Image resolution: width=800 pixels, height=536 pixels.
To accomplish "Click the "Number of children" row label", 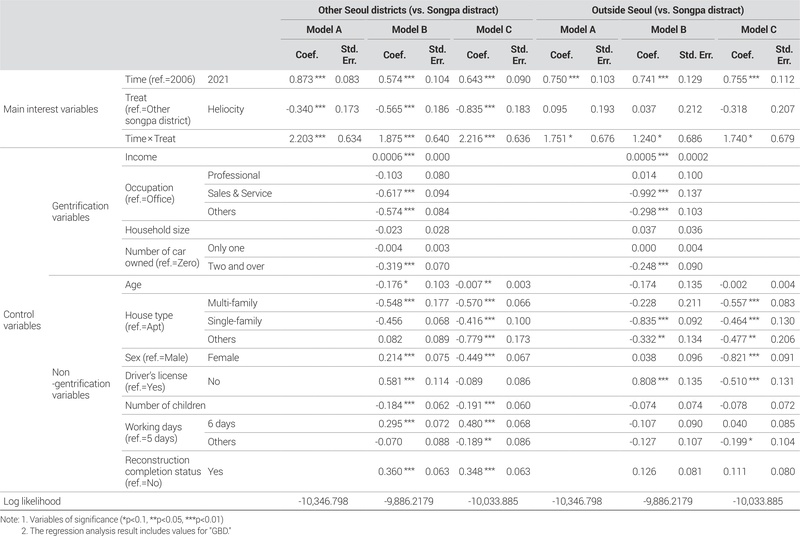I will point(166,405).
